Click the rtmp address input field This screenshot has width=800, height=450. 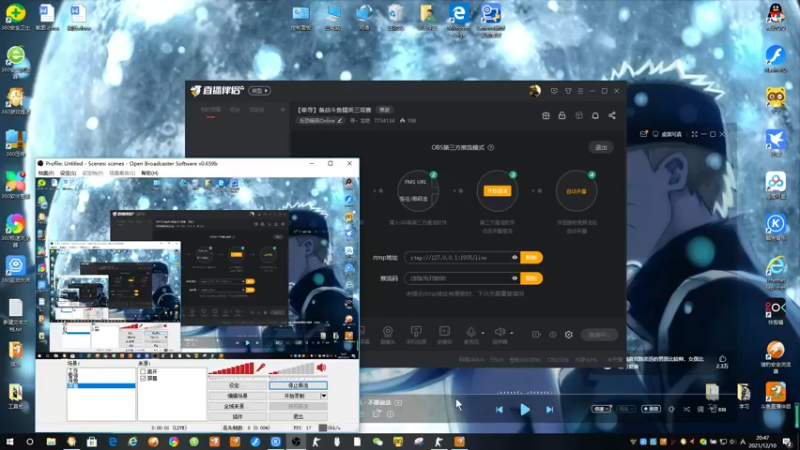(462, 258)
